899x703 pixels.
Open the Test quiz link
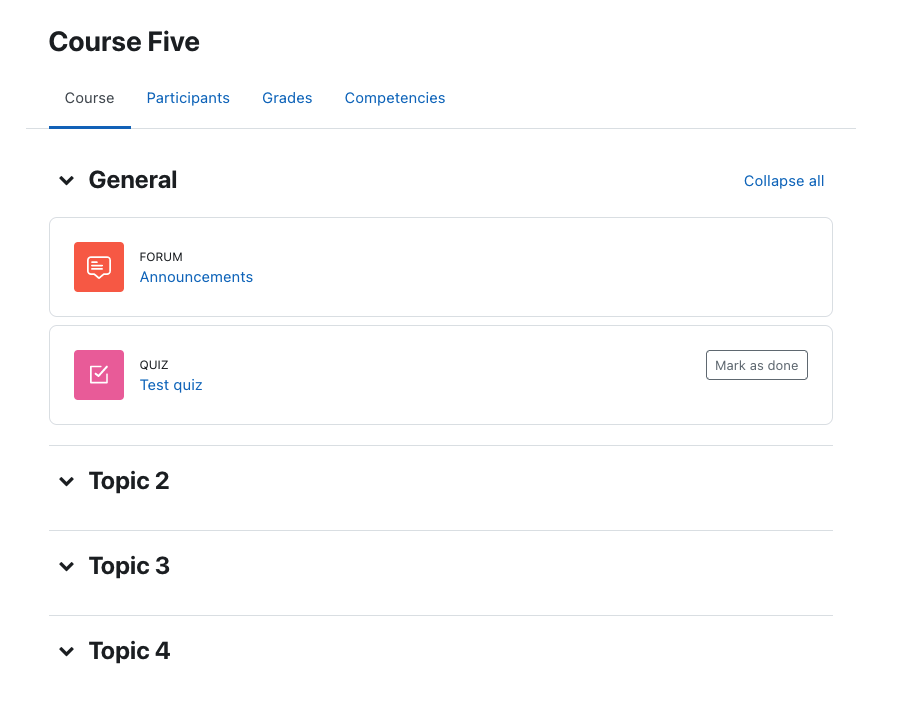click(x=171, y=385)
